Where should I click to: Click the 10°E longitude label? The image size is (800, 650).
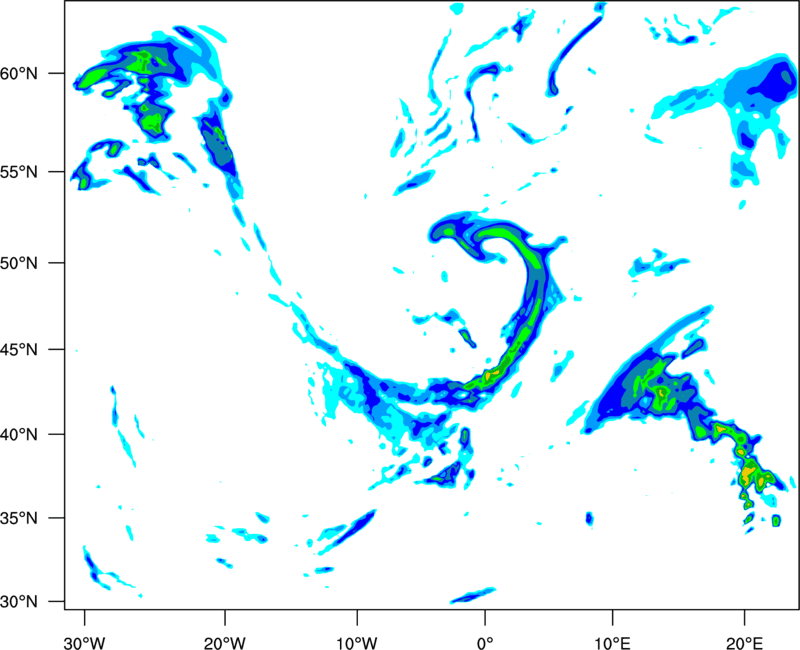612,643
